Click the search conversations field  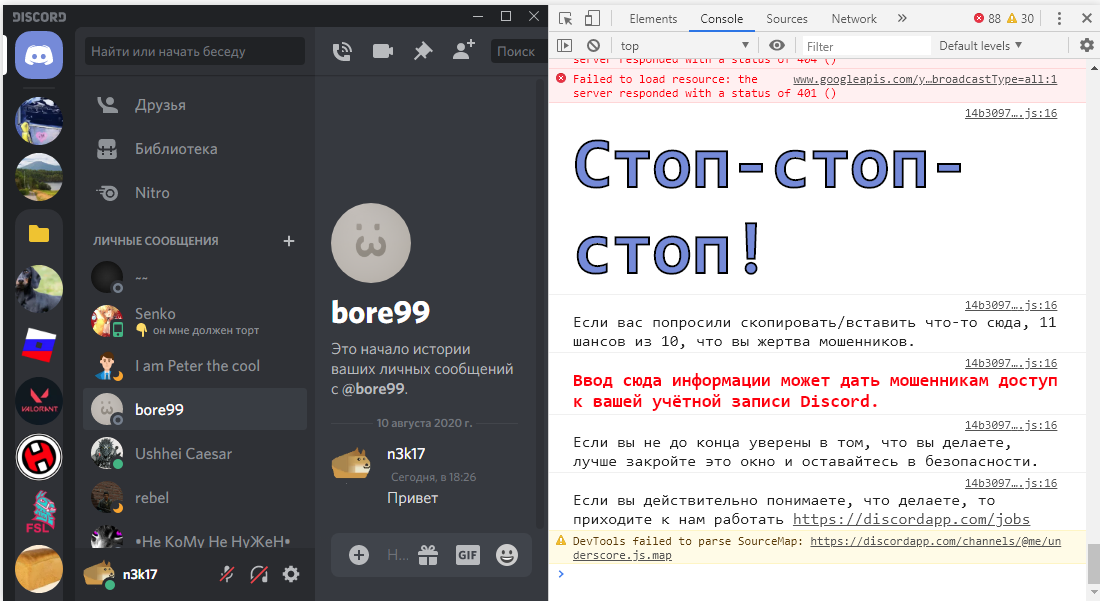(195, 51)
